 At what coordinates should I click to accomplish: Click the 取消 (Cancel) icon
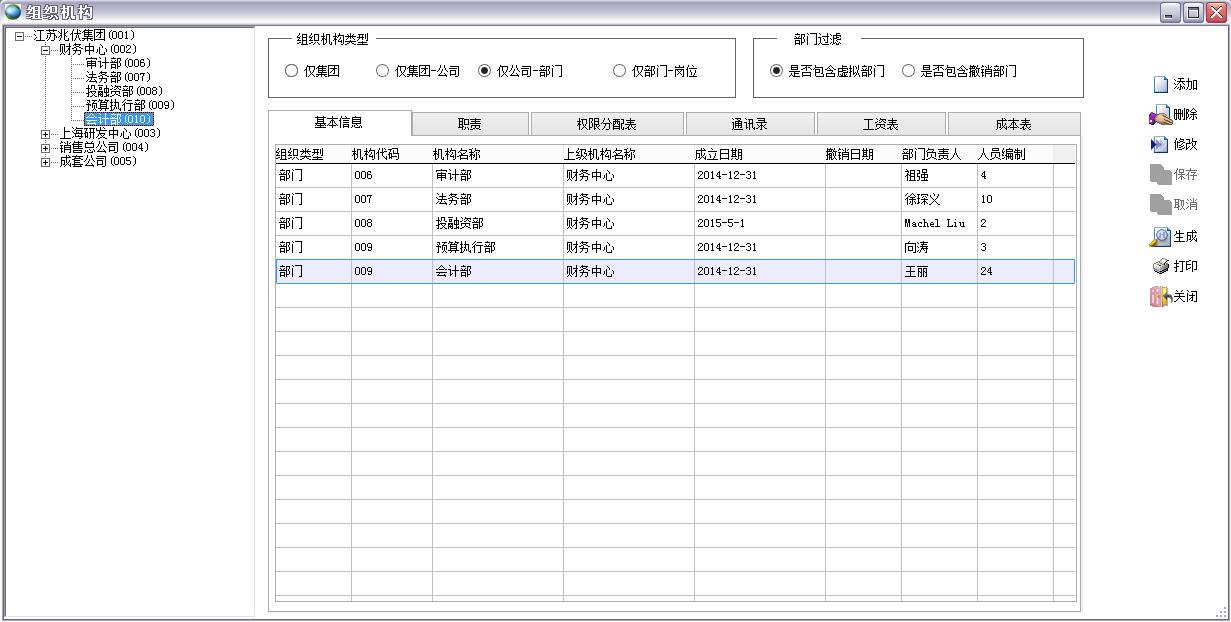(1160, 205)
